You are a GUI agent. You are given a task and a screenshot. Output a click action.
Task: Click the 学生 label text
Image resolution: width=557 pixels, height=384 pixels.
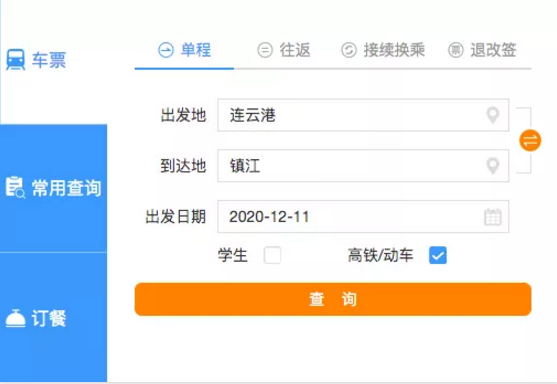pos(233,255)
